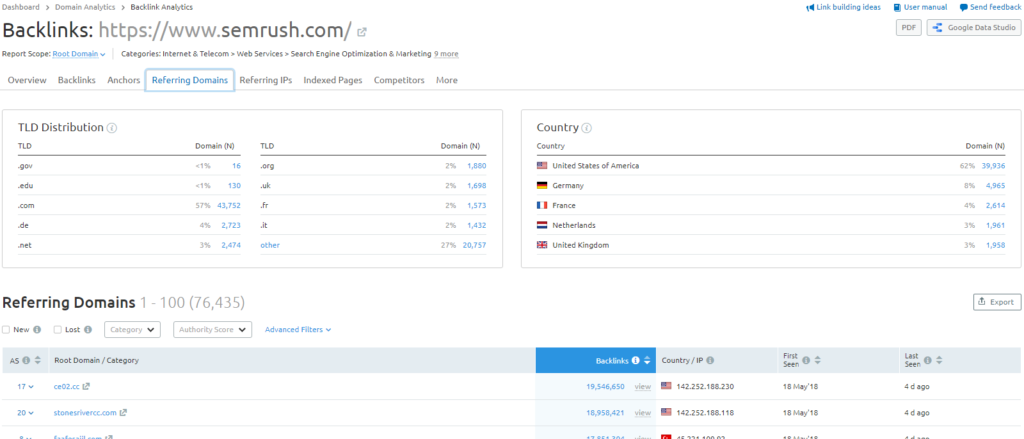
Task: Click the .edu domain count 130
Action: [x=234, y=186]
